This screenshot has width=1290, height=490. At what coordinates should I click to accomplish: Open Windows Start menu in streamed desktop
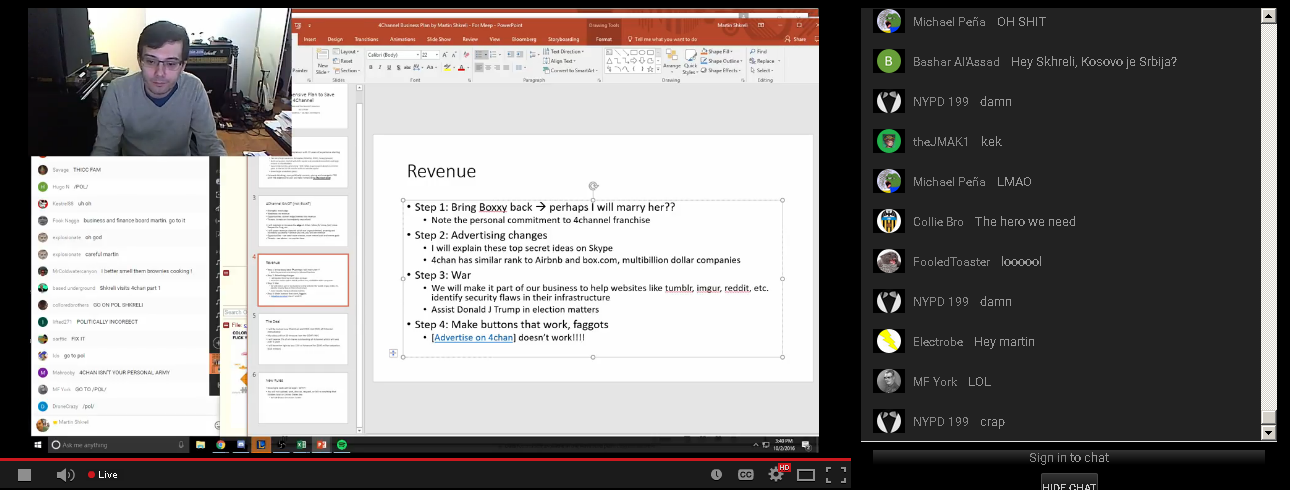38,444
